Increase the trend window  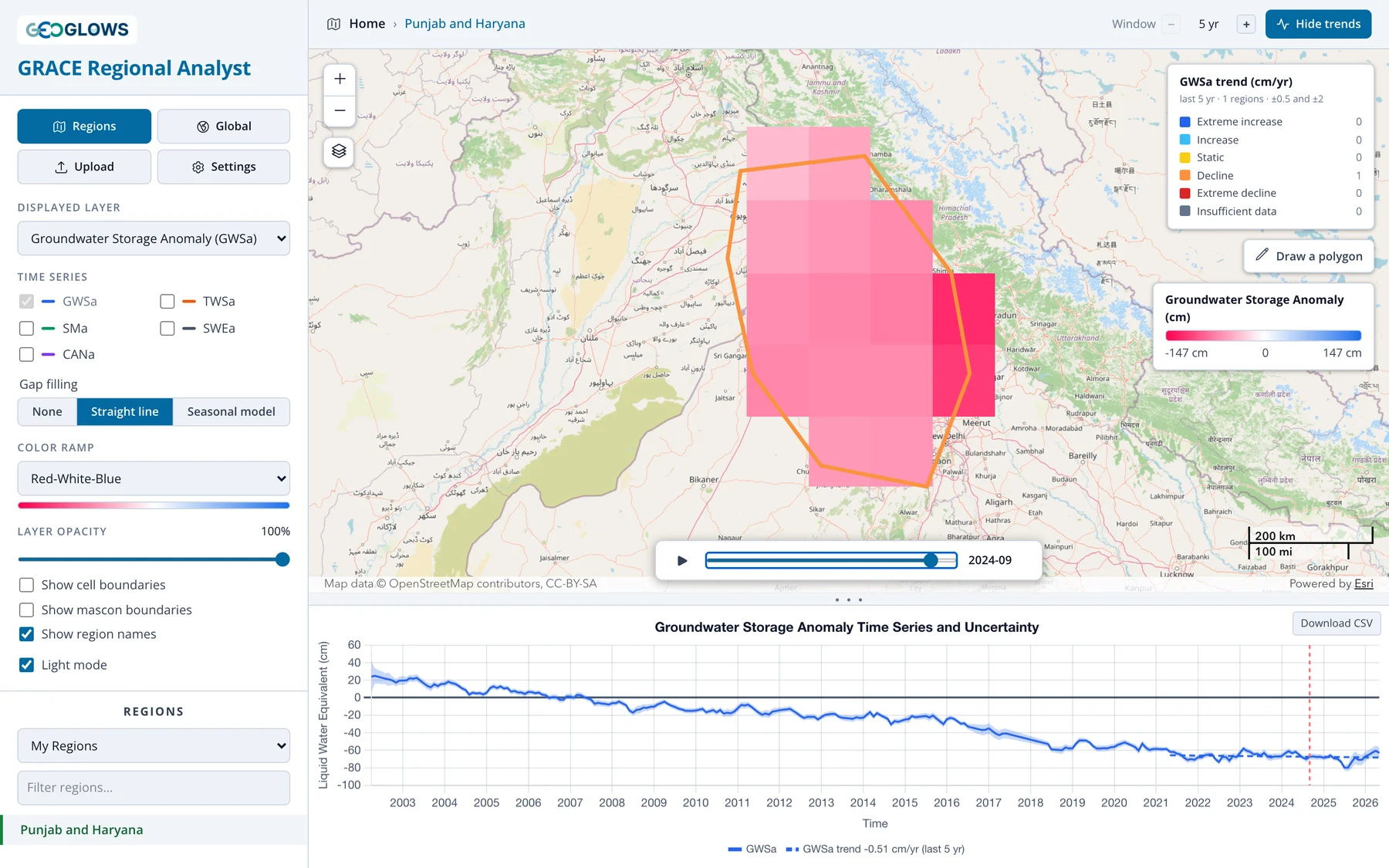click(x=1246, y=24)
